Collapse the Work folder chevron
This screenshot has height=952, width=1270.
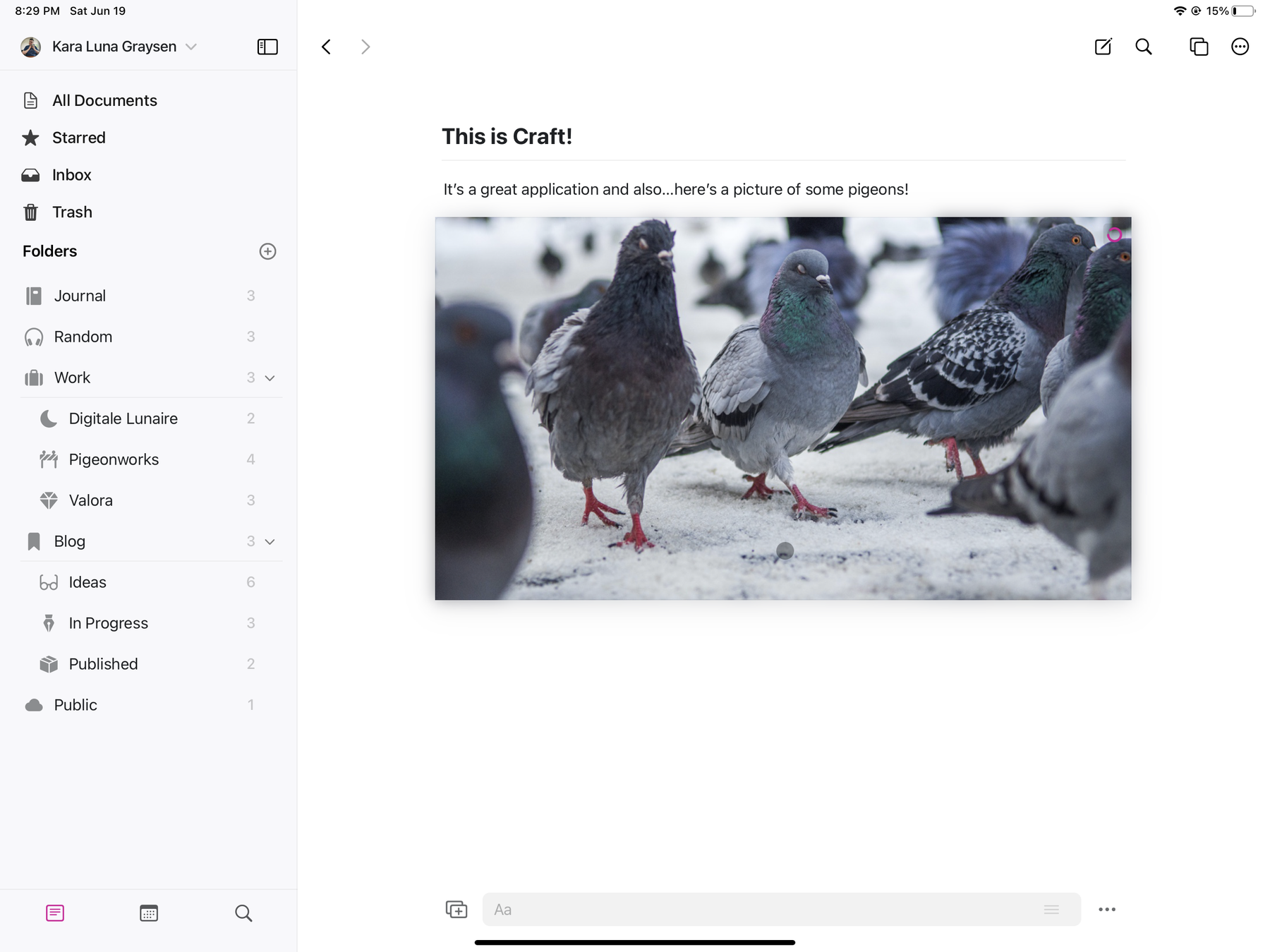[x=270, y=378]
